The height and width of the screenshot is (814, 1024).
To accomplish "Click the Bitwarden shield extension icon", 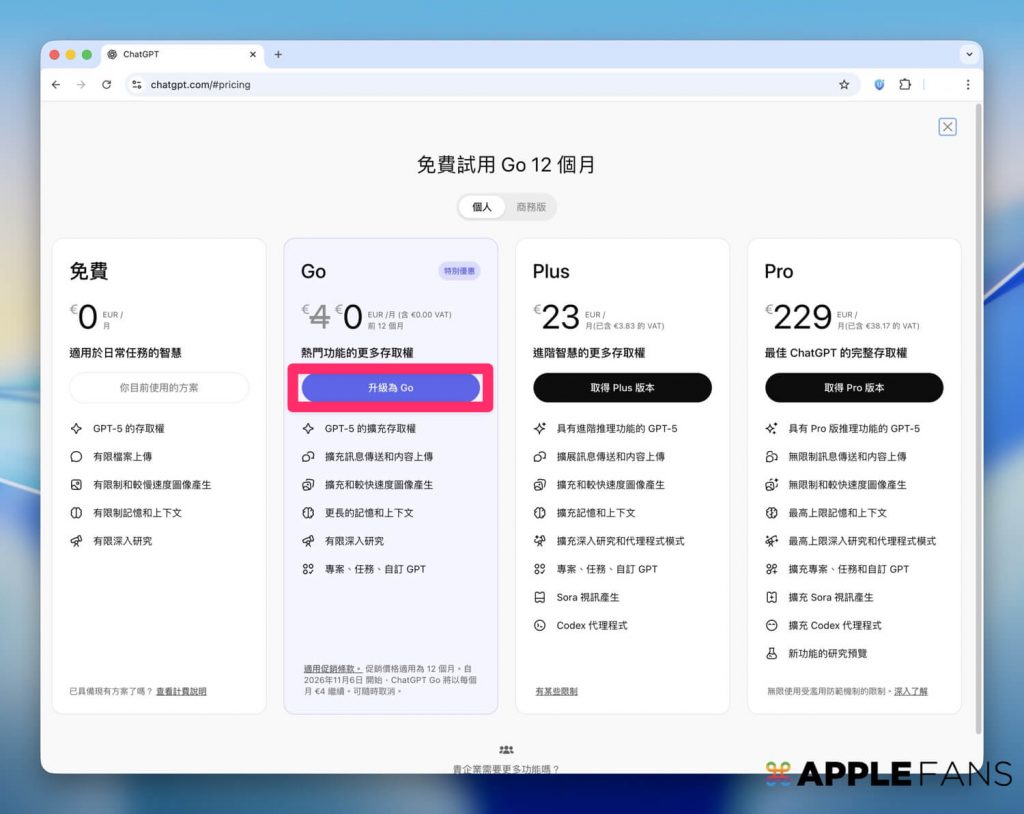I will coord(879,85).
